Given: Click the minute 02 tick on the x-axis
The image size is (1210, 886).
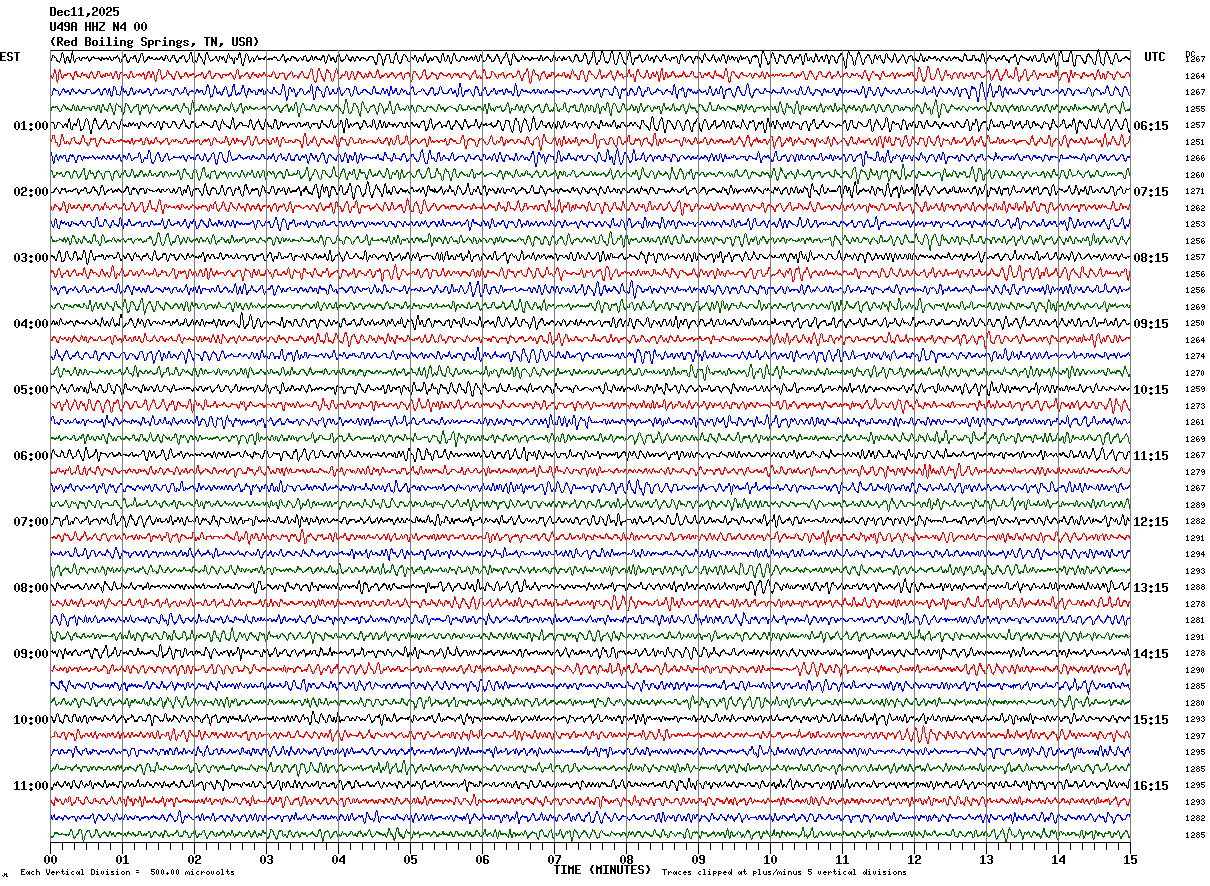Looking at the screenshot, I should point(194,859).
